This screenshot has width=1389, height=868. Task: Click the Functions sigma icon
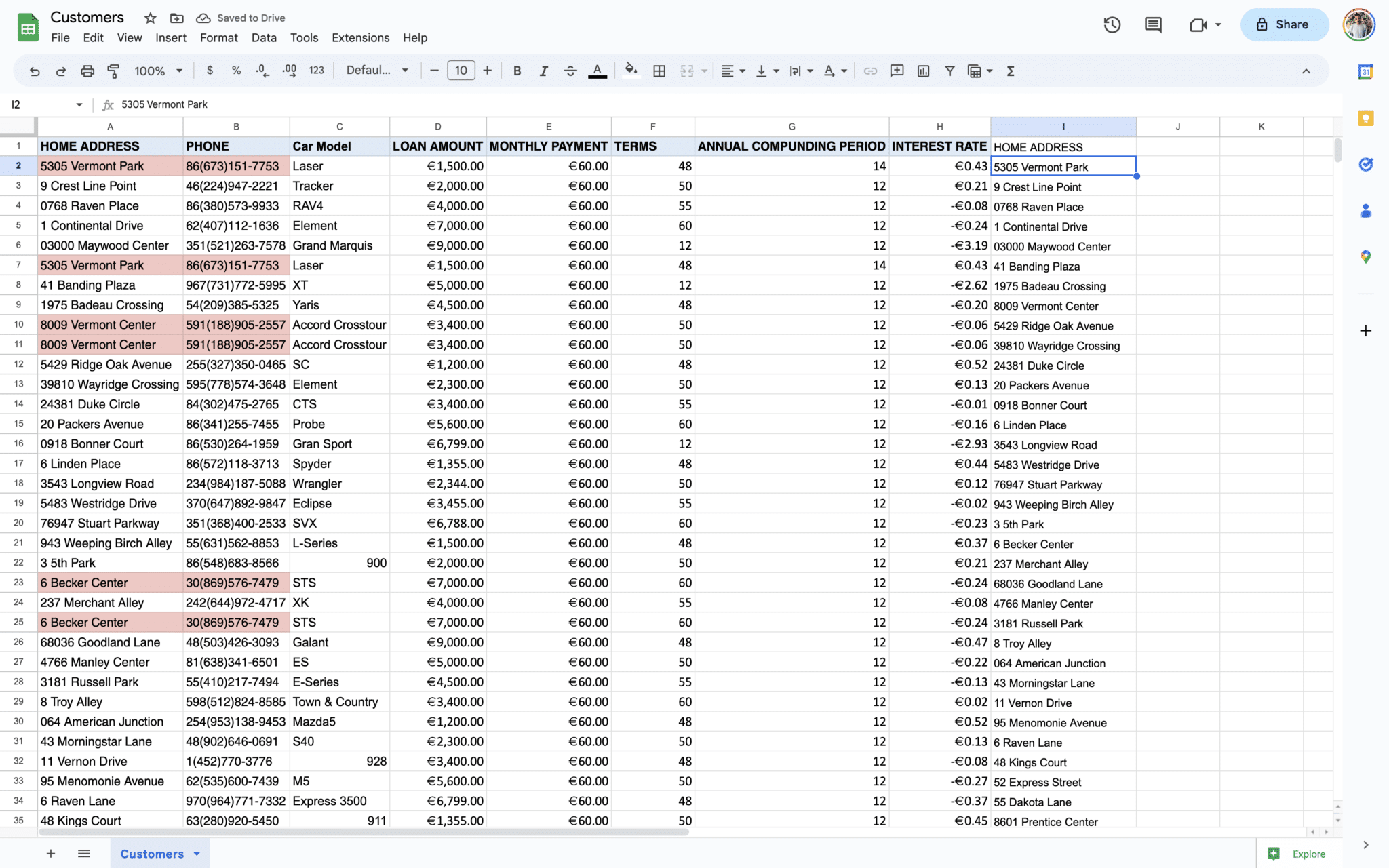tap(1010, 71)
